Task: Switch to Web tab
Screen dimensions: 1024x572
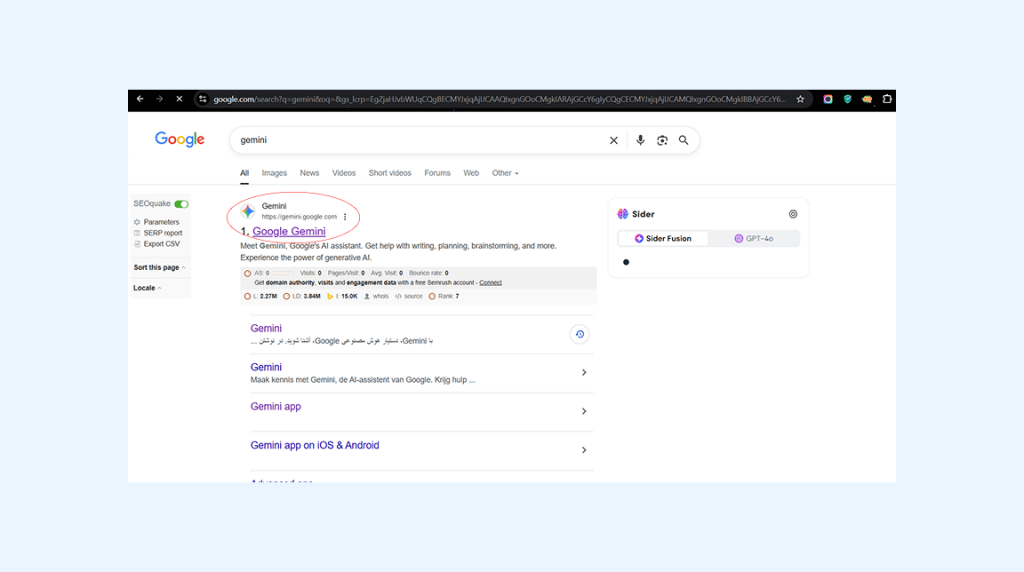Action: pyautogui.click(x=471, y=173)
